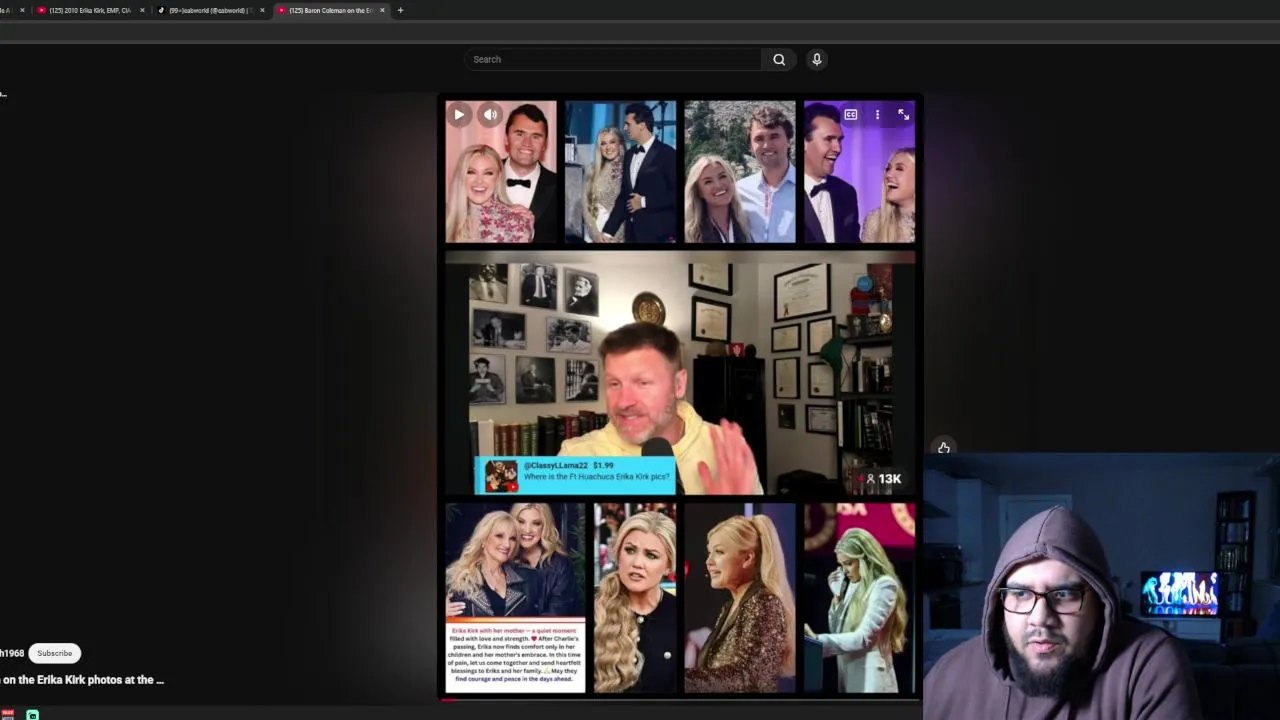This screenshot has height=720, width=1280.
Task: Open the green taskbar app icon
Action: 33,715
